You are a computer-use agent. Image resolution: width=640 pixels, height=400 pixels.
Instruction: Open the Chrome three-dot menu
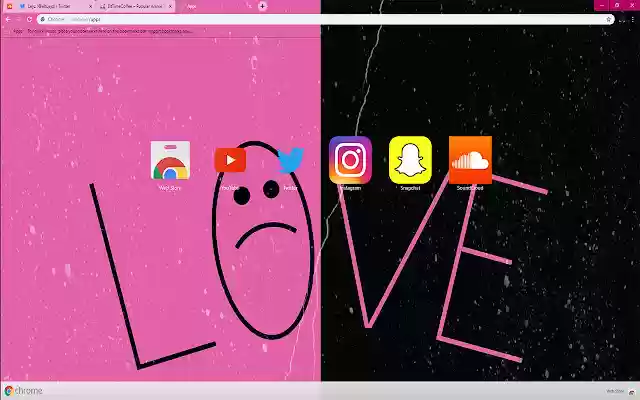tap(633, 19)
